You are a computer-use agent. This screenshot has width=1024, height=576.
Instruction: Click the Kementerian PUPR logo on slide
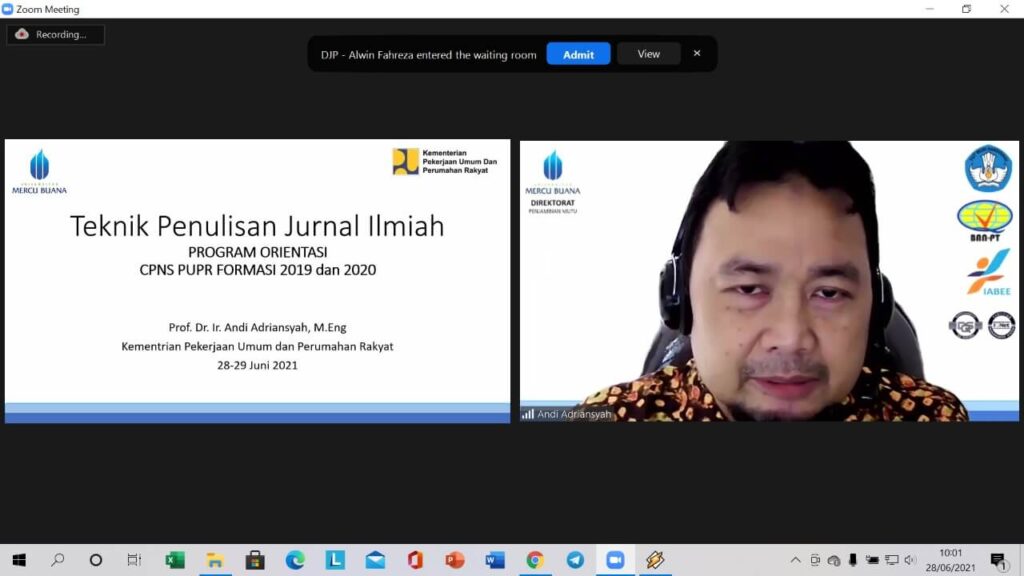point(445,161)
